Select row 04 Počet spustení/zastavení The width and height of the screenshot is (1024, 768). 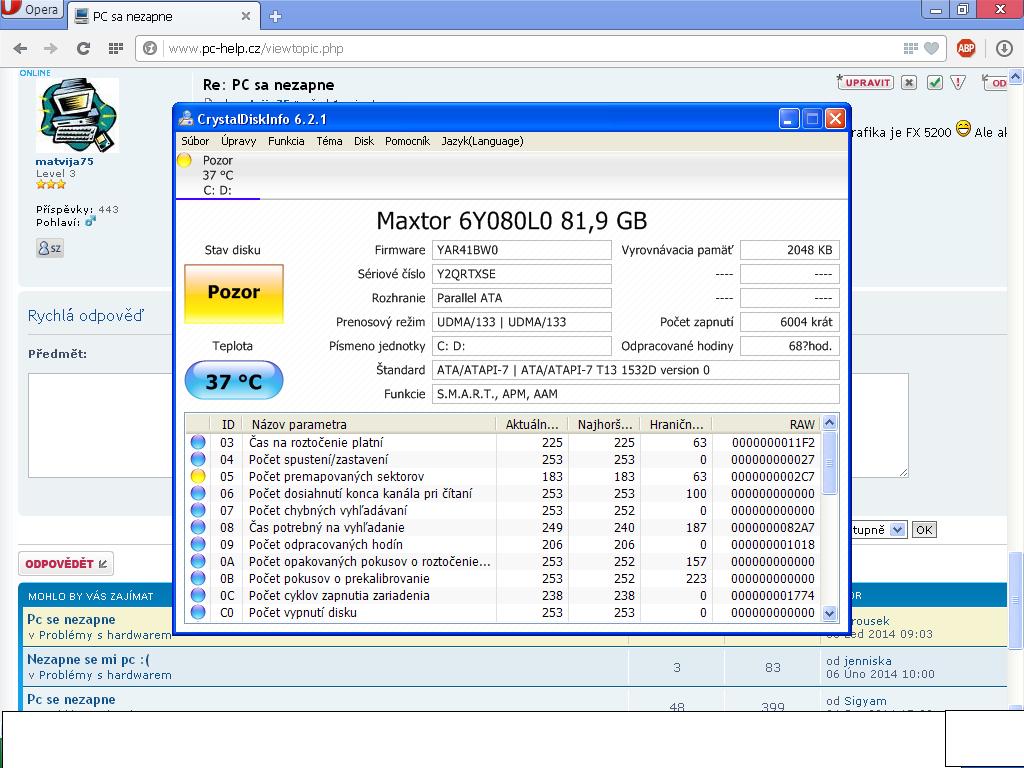[x=502, y=460]
